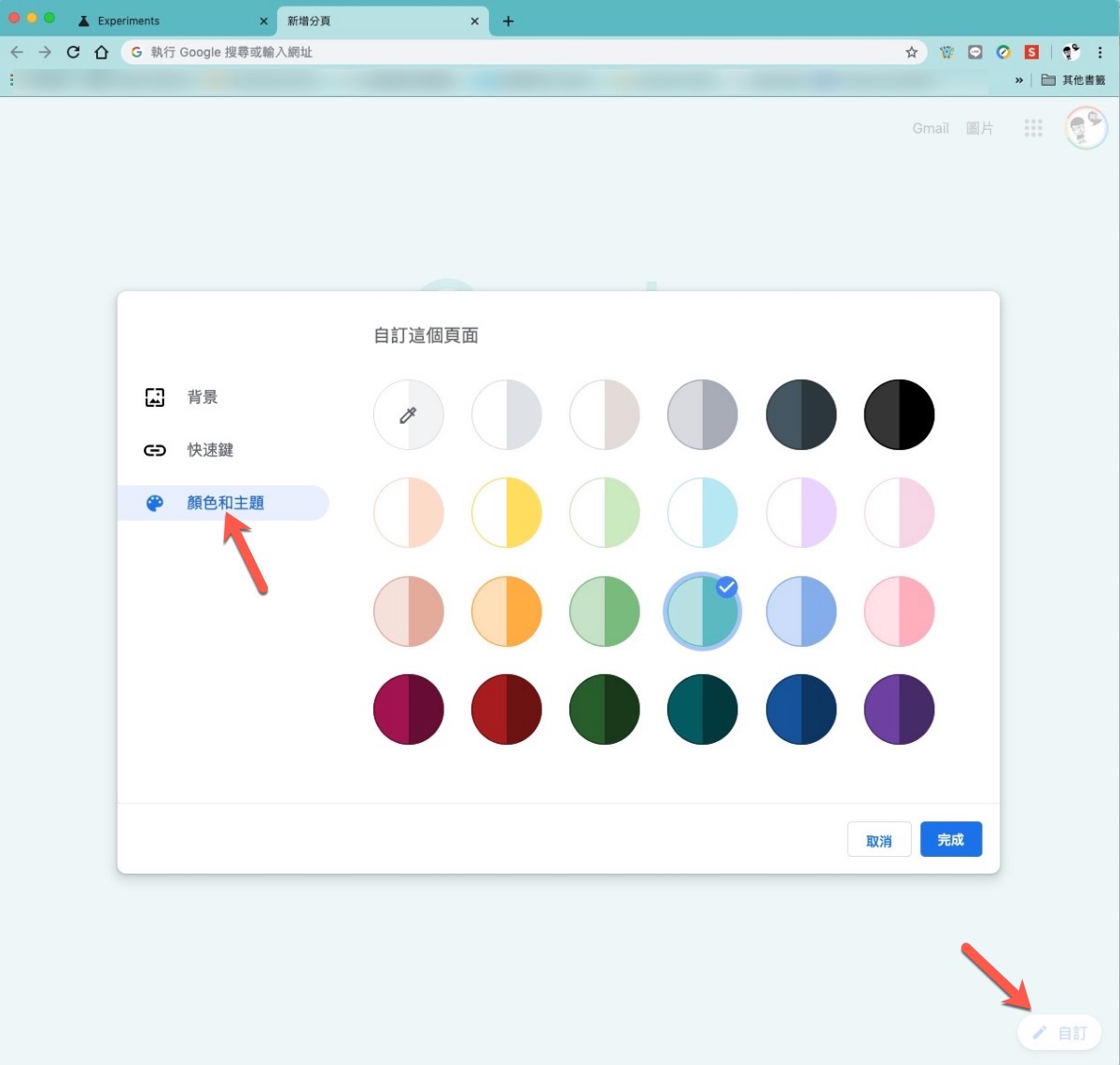Choose the white and light cyan theme
Viewport: 1120px width, 1065px height.
point(703,512)
